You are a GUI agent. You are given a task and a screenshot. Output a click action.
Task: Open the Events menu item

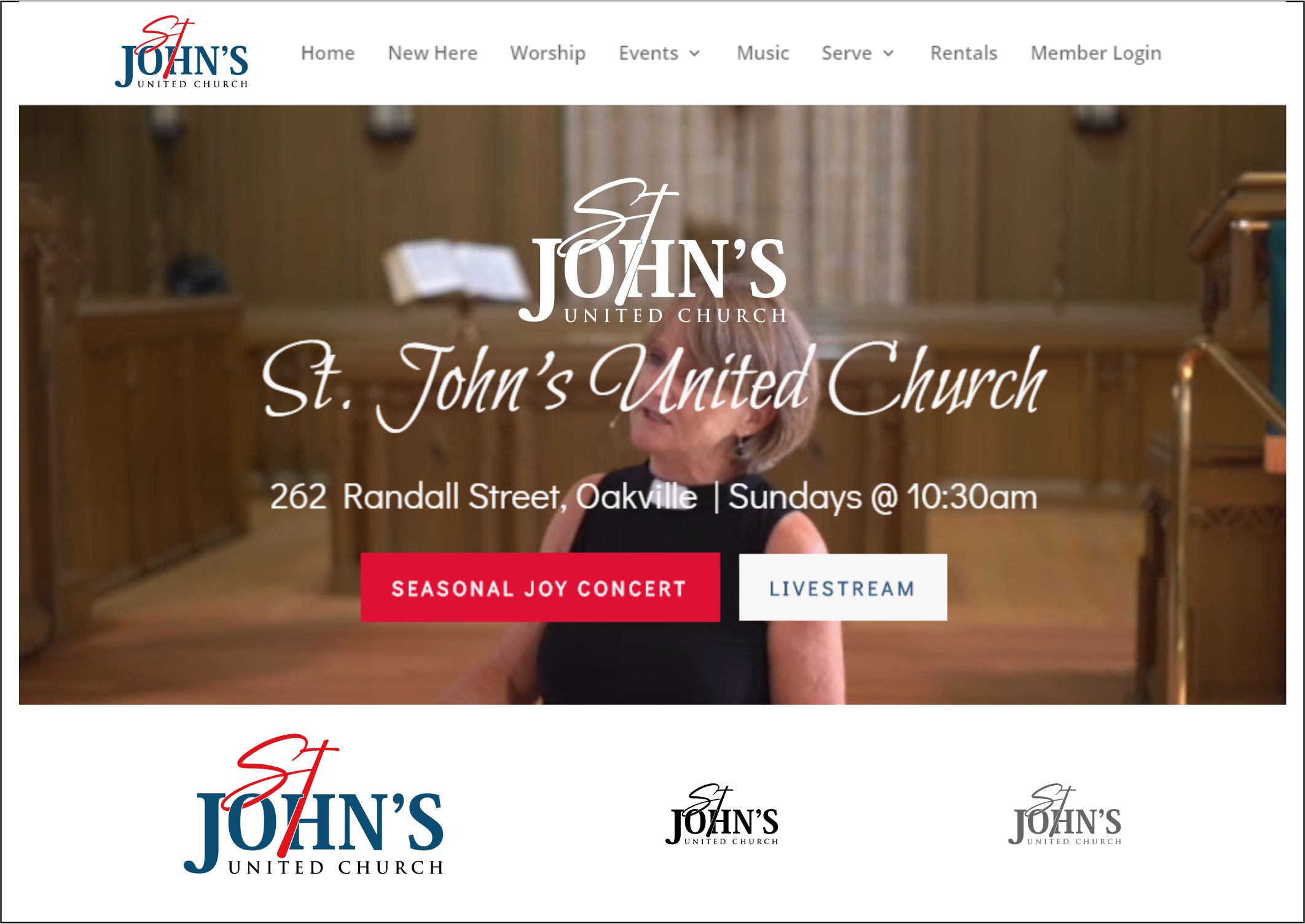point(648,53)
